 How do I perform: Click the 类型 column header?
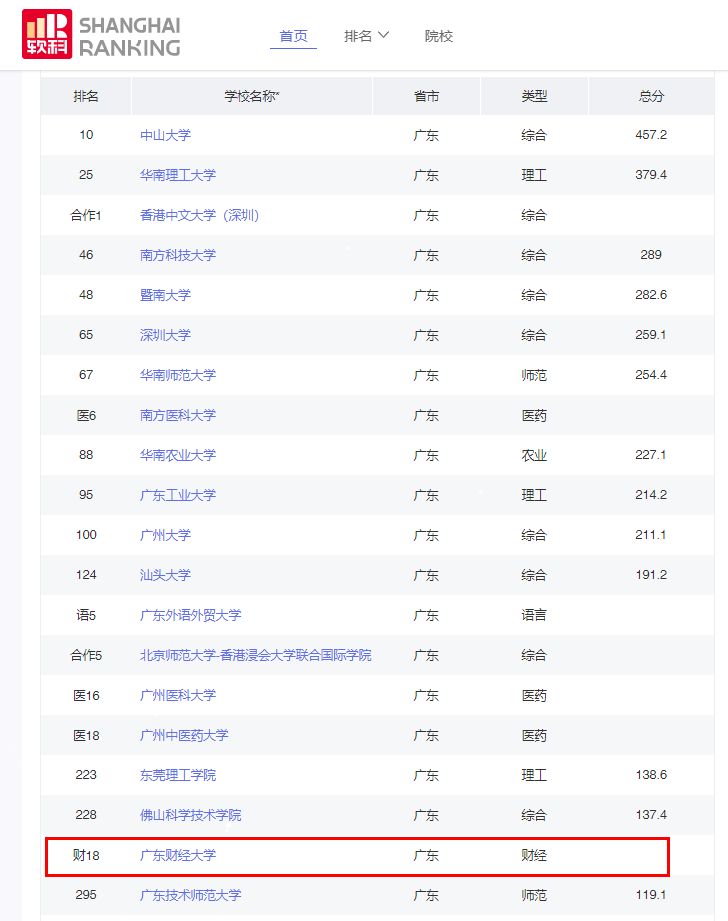[534, 96]
